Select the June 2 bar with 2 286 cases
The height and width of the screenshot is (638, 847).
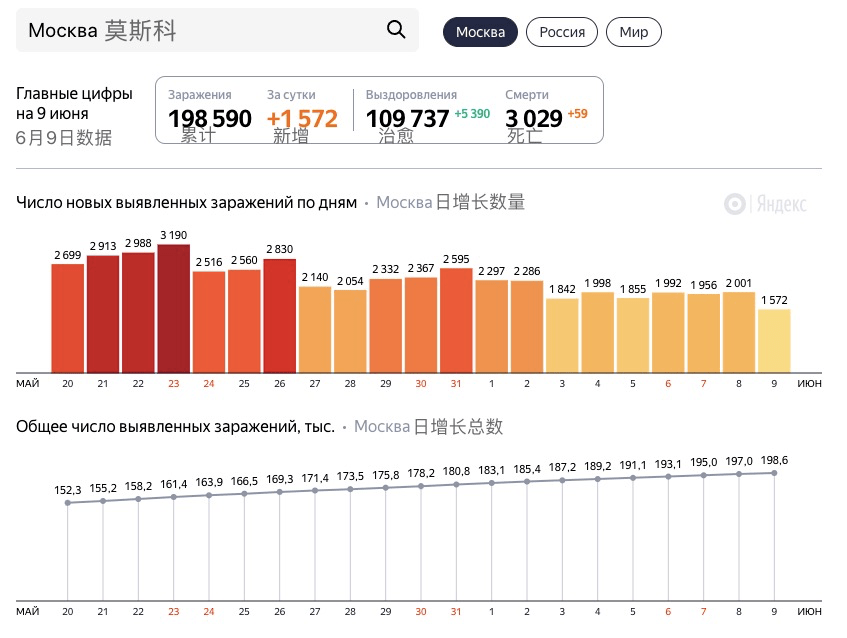(527, 327)
